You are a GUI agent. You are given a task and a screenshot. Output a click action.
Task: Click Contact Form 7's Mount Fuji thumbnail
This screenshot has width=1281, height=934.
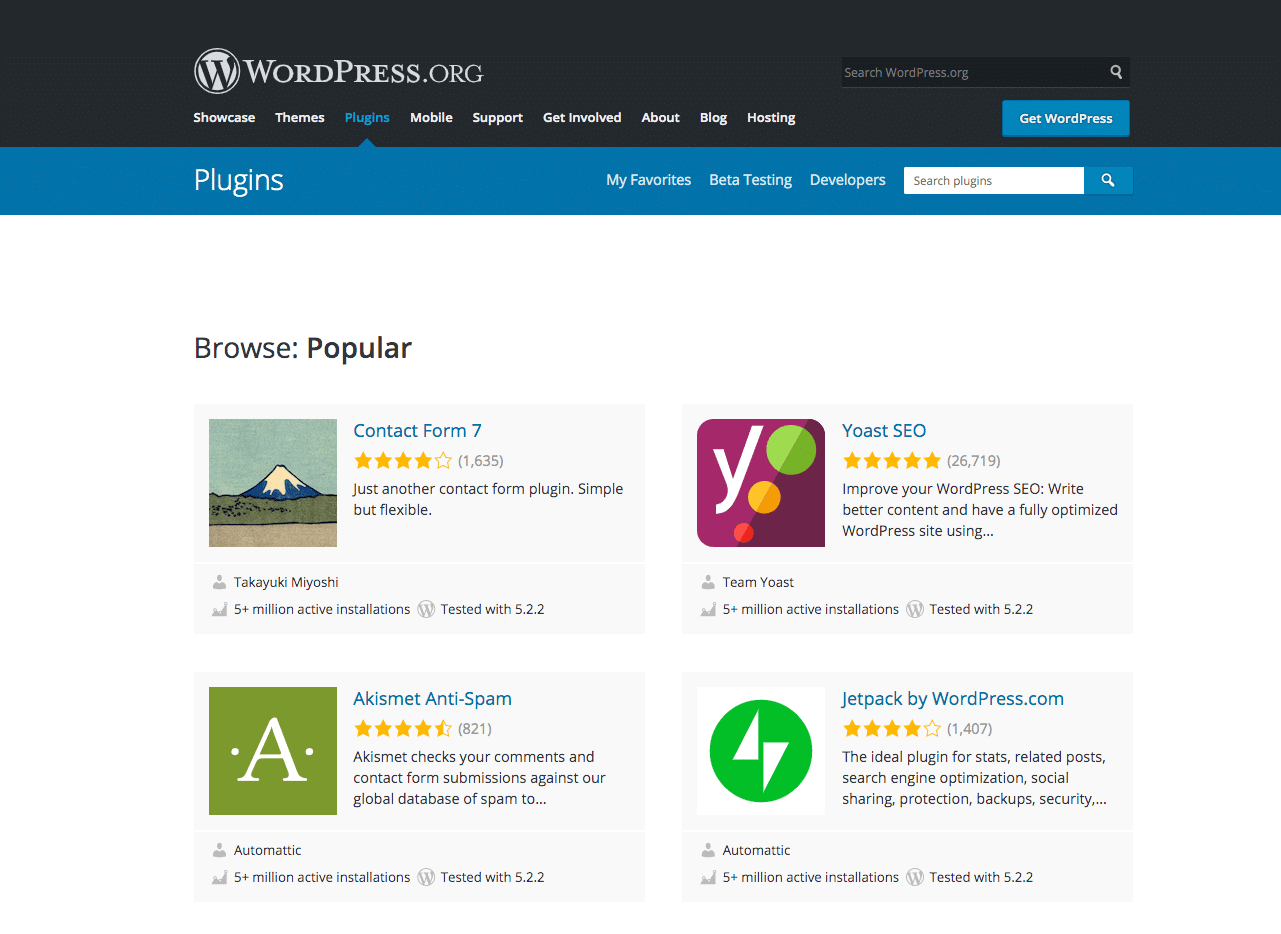(272, 483)
